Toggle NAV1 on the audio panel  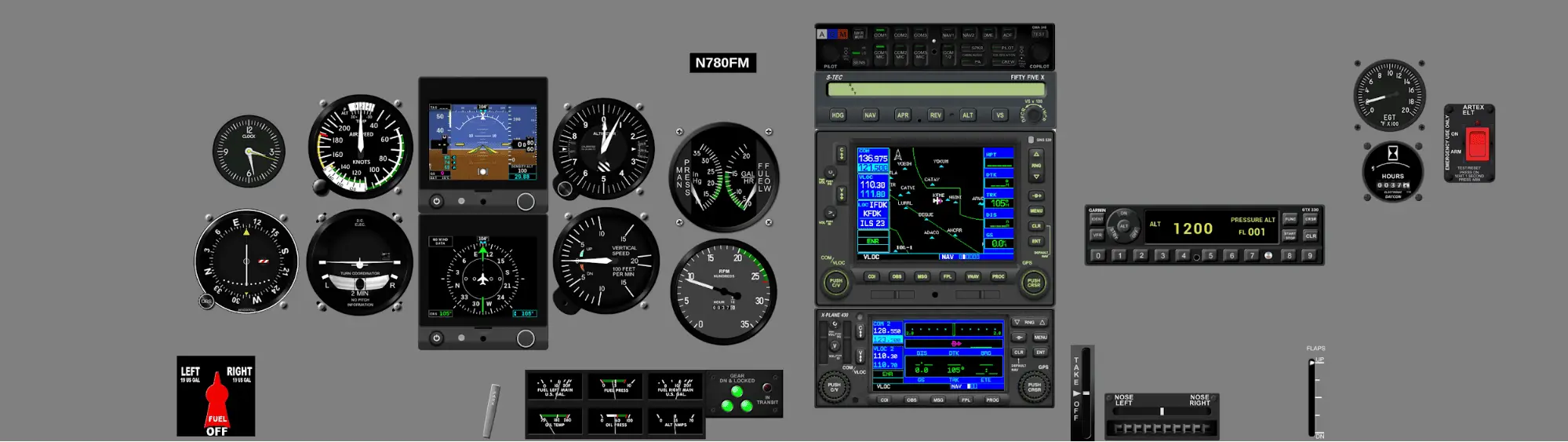948,34
